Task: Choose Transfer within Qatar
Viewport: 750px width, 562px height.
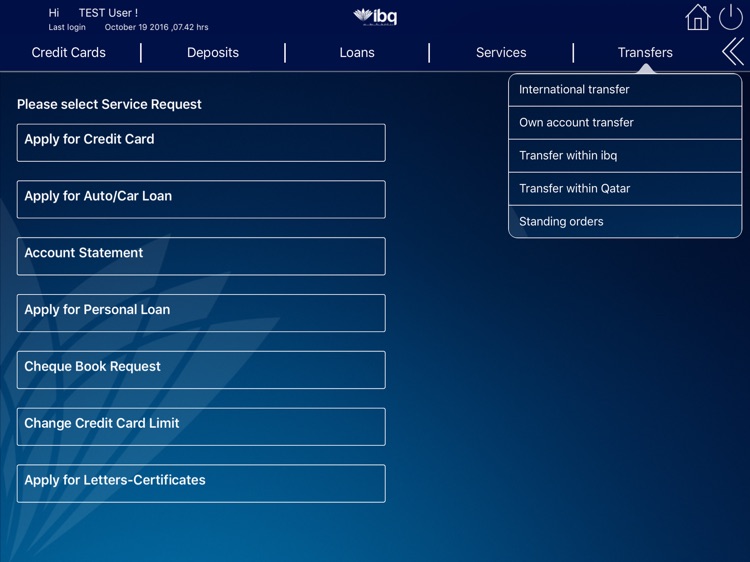Action: [625, 189]
